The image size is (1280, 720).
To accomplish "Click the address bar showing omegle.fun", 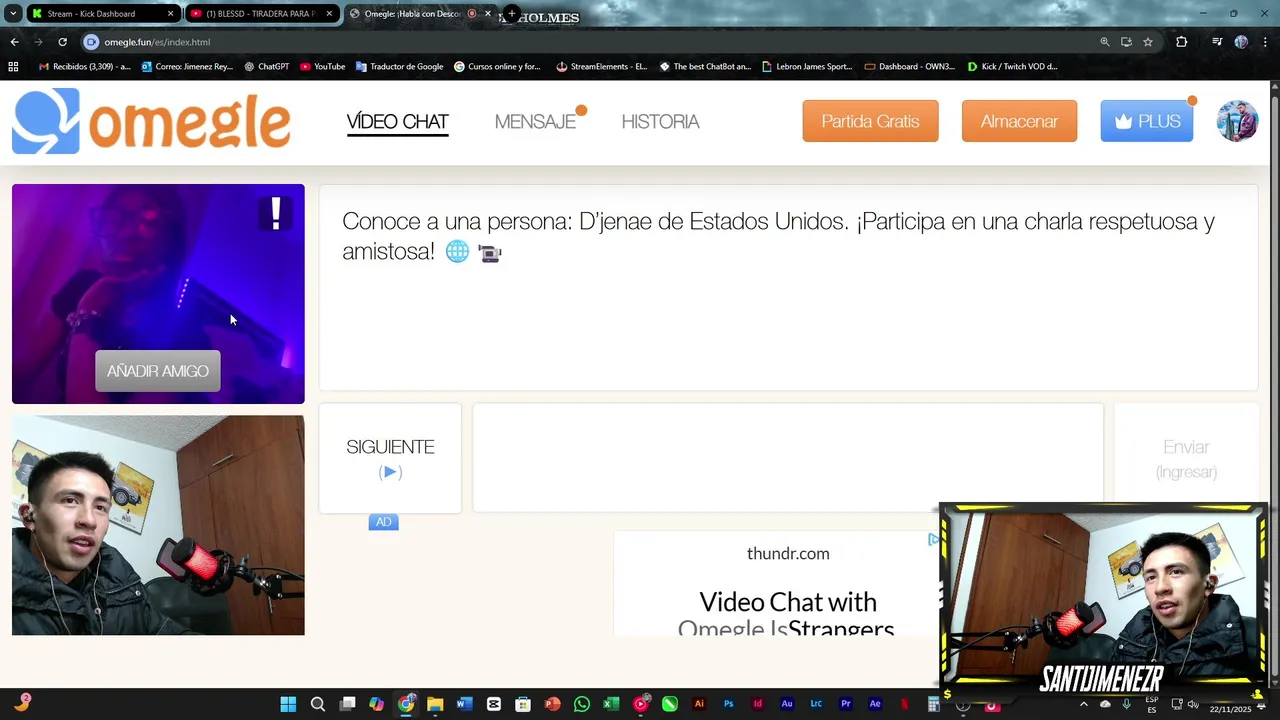I will 590,42.
